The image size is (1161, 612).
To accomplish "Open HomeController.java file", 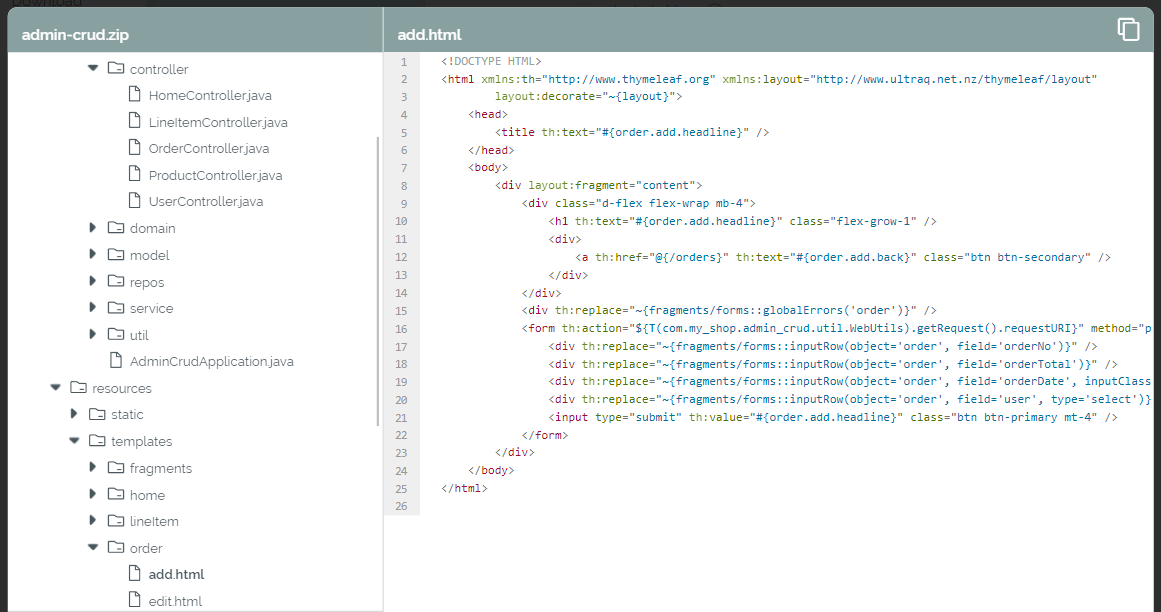I will tap(210, 95).
